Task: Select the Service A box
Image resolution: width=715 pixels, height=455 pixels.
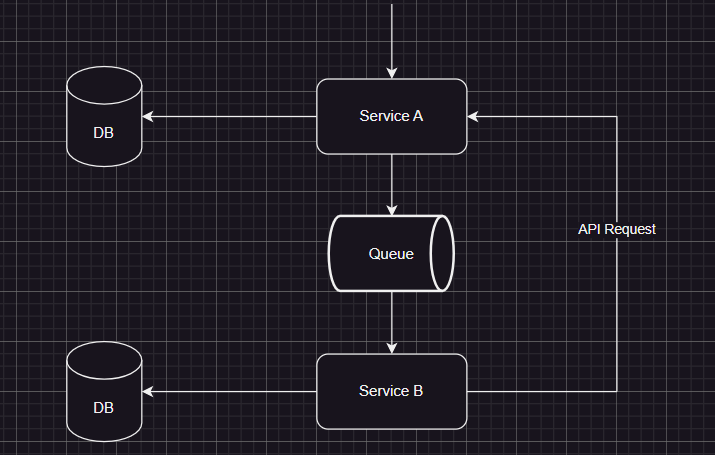Action: (x=391, y=116)
